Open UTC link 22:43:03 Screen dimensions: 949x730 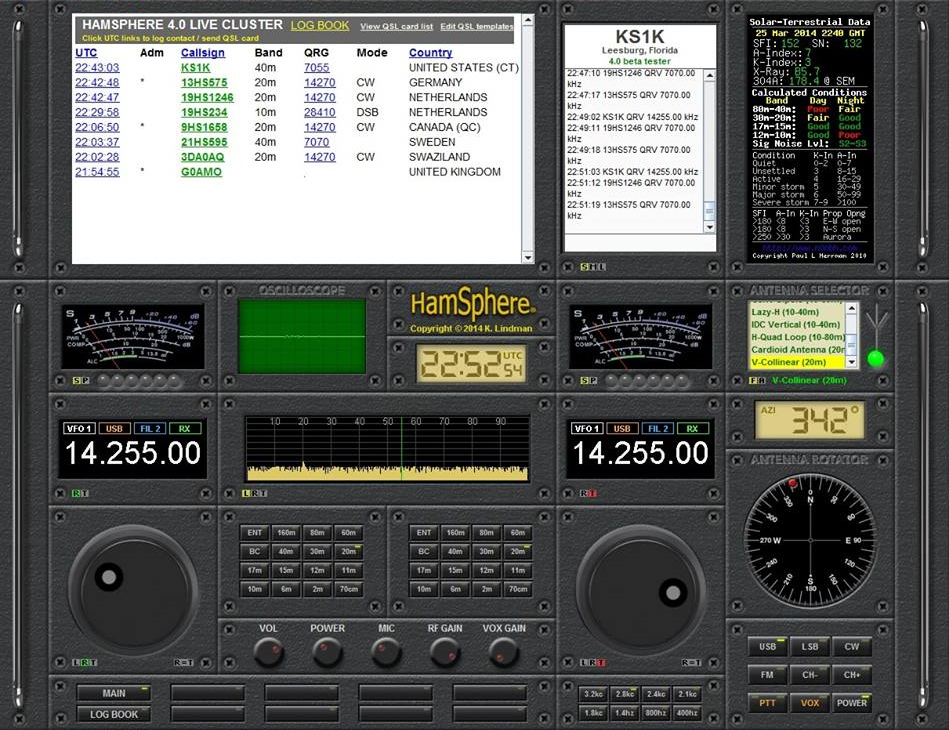coord(97,68)
